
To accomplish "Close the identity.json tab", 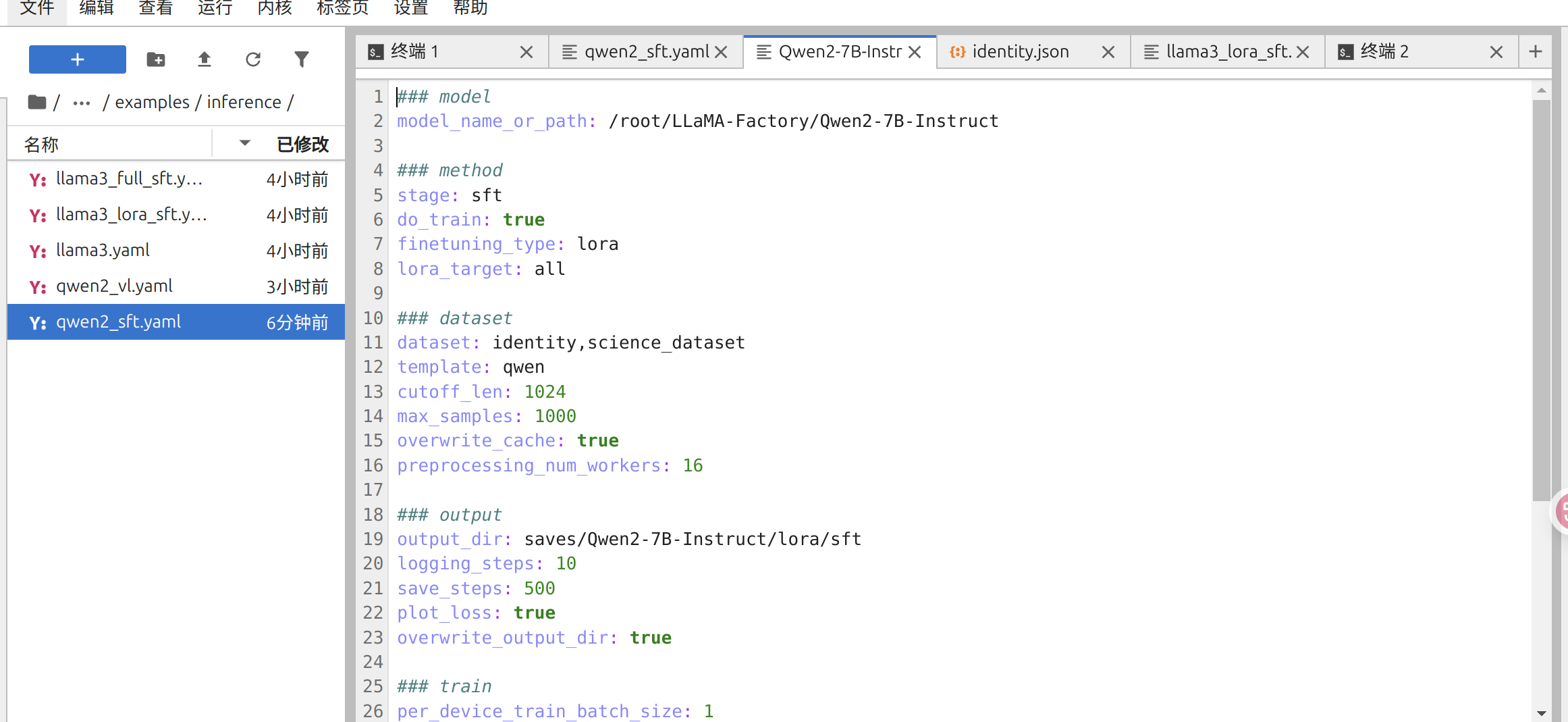I will click(x=1108, y=52).
